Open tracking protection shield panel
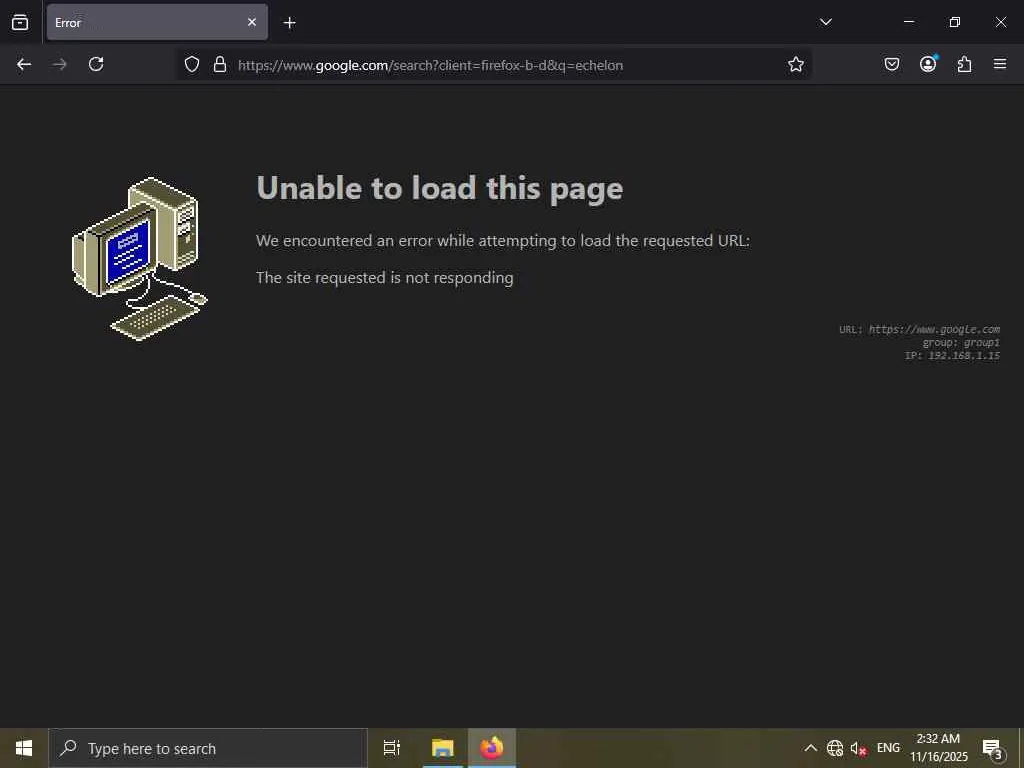The height and width of the screenshot is (768, 1024). pyautogui.click(x=191, y=64)
